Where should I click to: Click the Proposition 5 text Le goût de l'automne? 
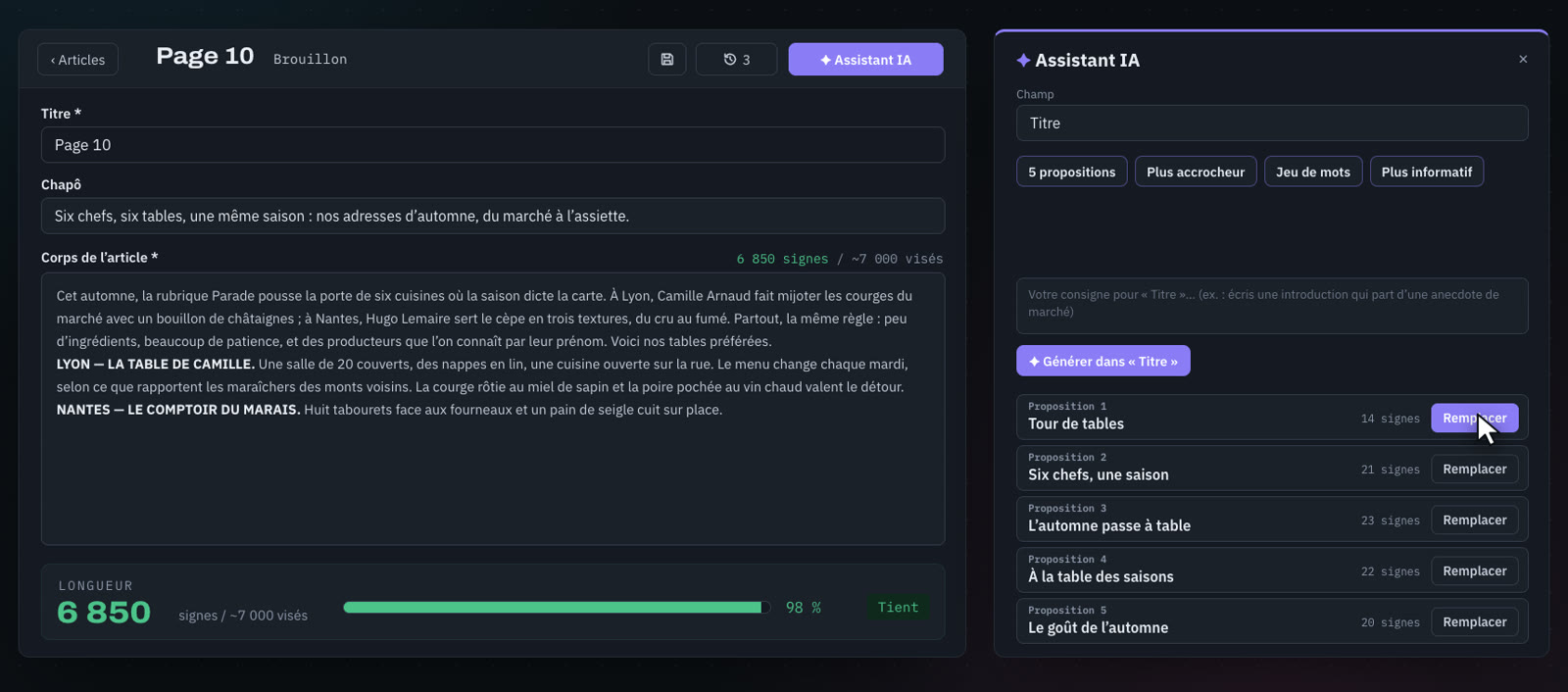(1098, 627)
